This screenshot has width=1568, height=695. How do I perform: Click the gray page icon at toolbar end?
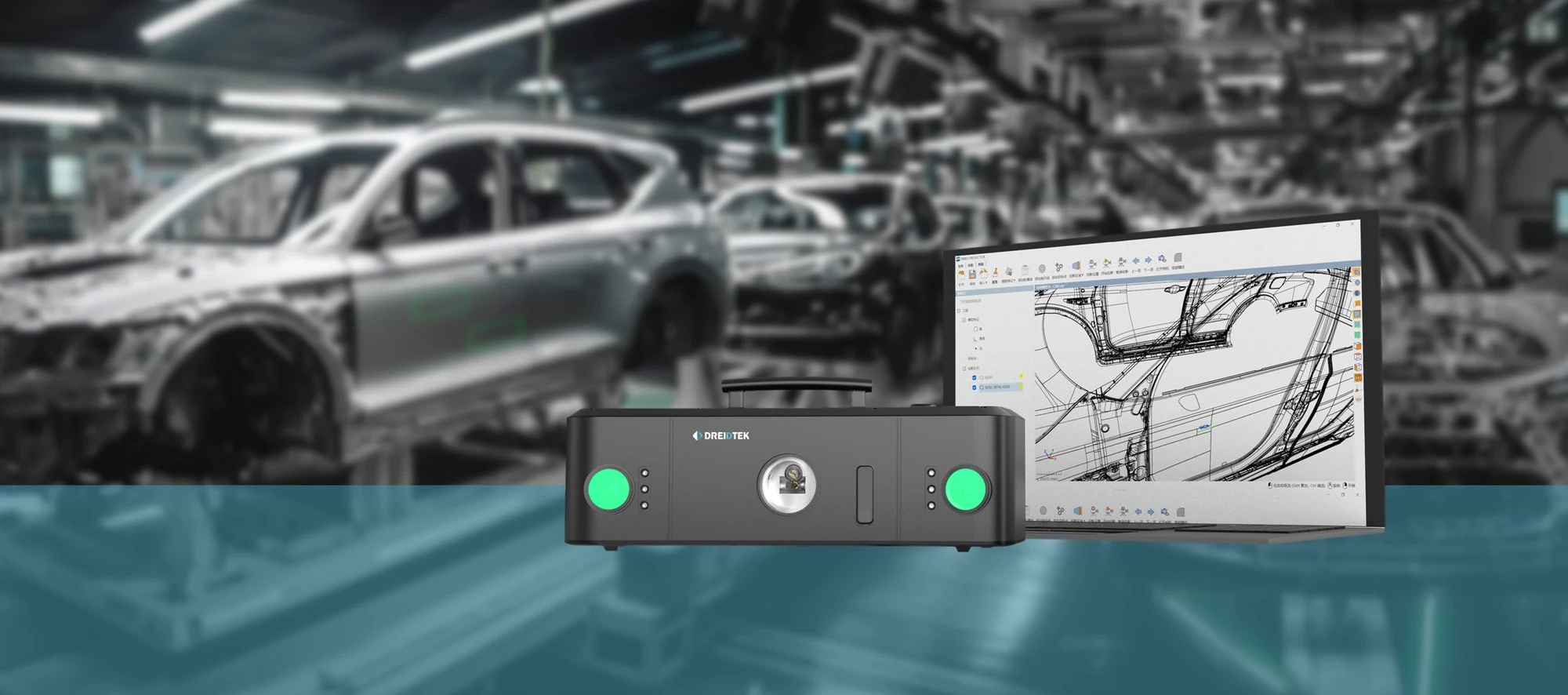click(1178, 257)
